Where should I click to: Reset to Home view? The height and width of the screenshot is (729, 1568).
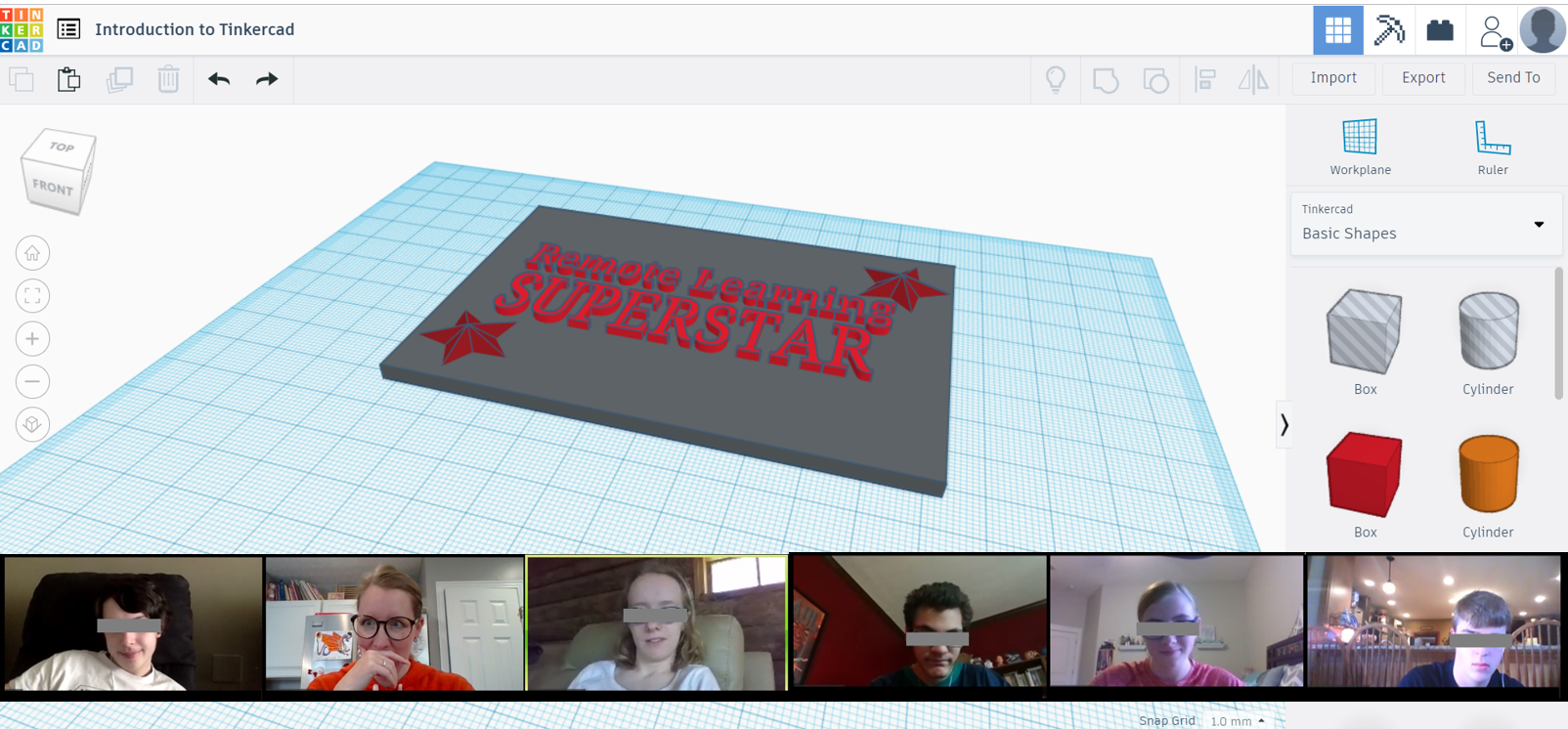[32, 253]
